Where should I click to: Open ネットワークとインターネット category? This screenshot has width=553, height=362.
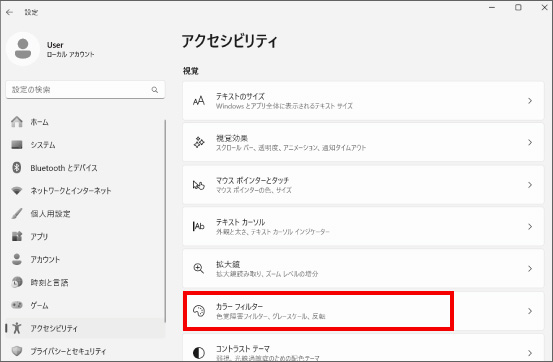coord(85,191)
